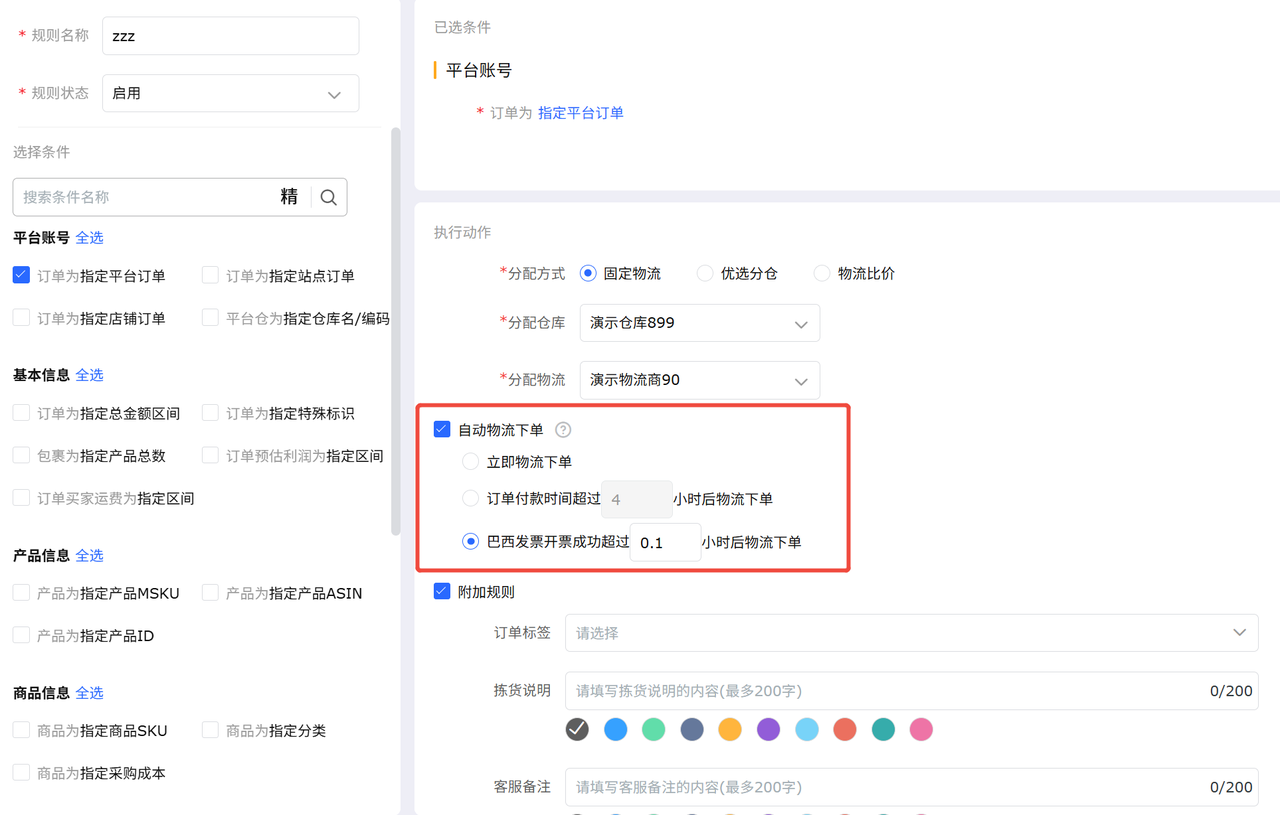This screenshot has width=1280, height=815.
Task: Check 订单为指定平台订单 checkbox
Action: [21, 275]
